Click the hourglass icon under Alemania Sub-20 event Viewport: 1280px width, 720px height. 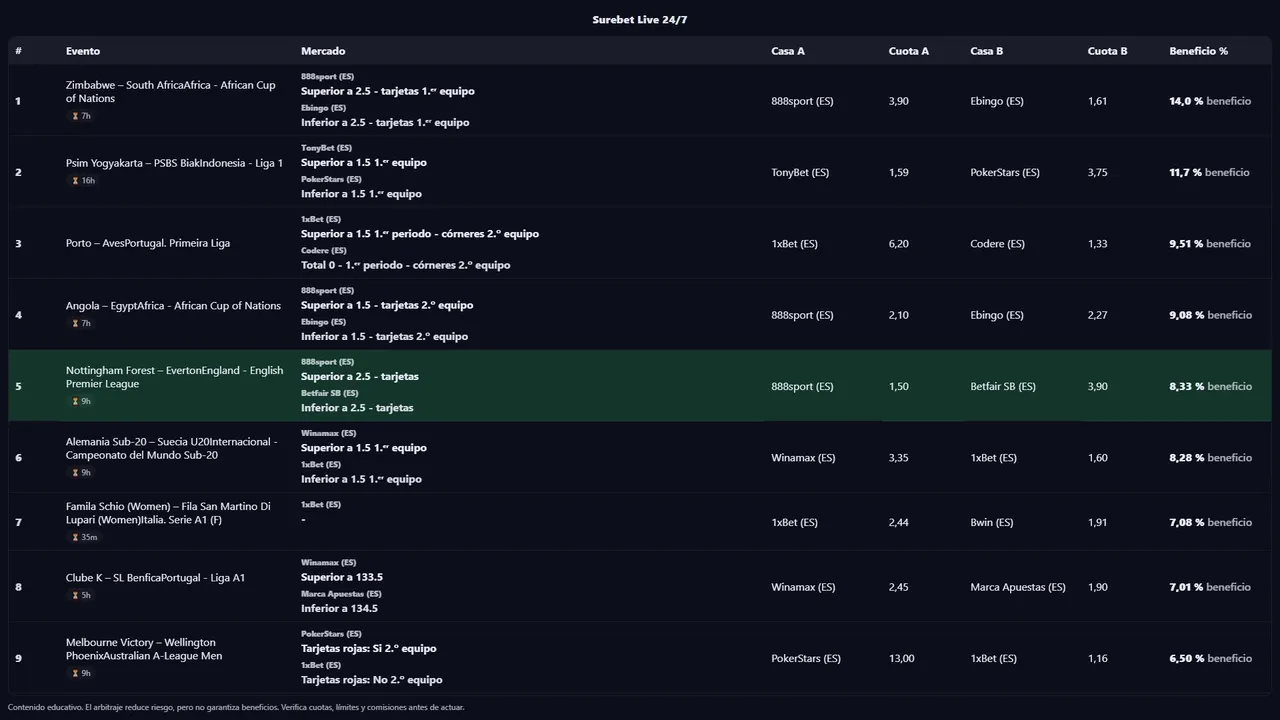click(x=75, y=473)
